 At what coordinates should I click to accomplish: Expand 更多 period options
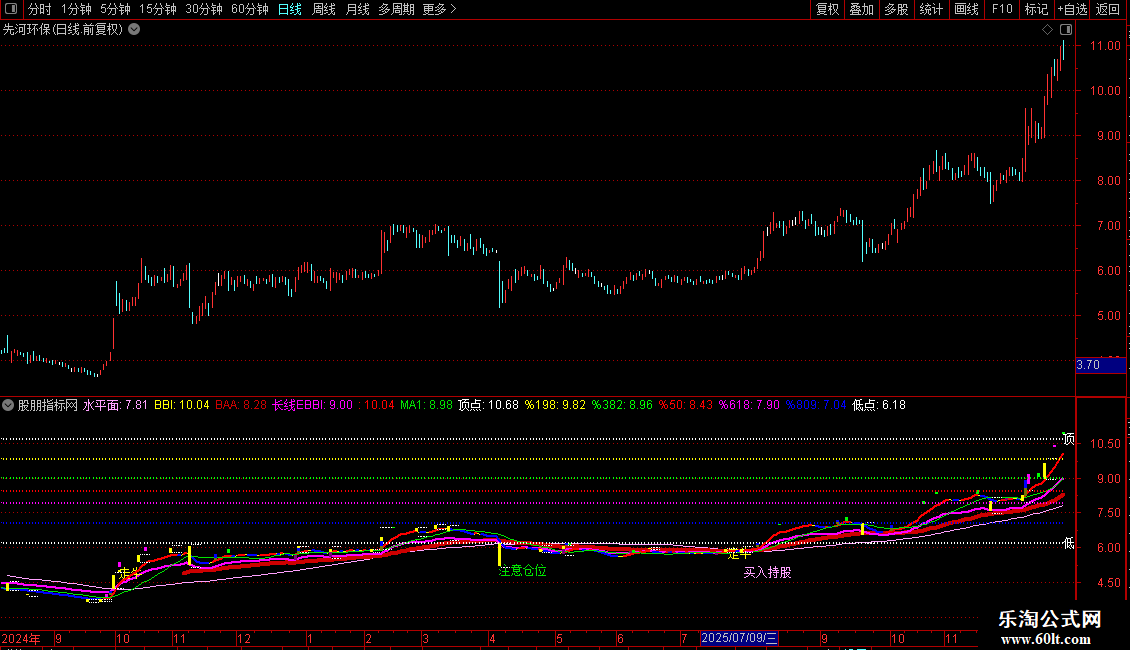point(439,9)
